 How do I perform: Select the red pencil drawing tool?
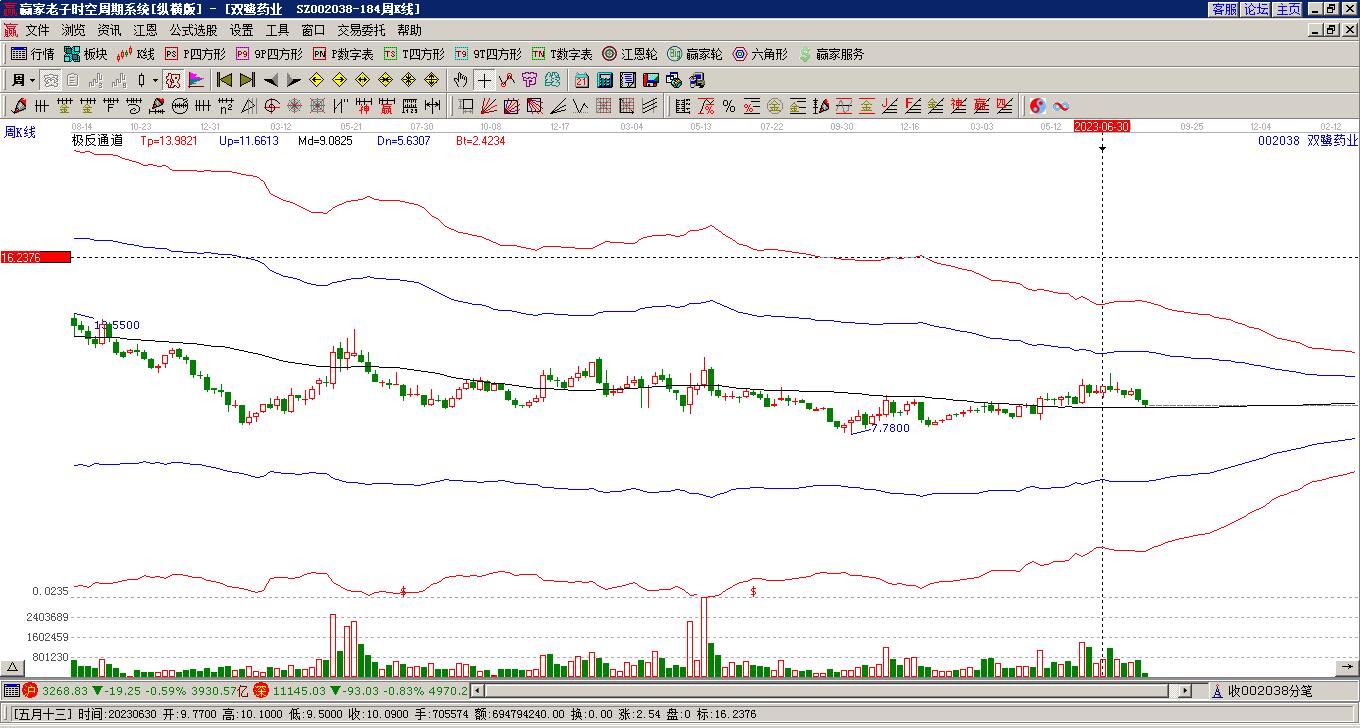click(x=19, y=106)
